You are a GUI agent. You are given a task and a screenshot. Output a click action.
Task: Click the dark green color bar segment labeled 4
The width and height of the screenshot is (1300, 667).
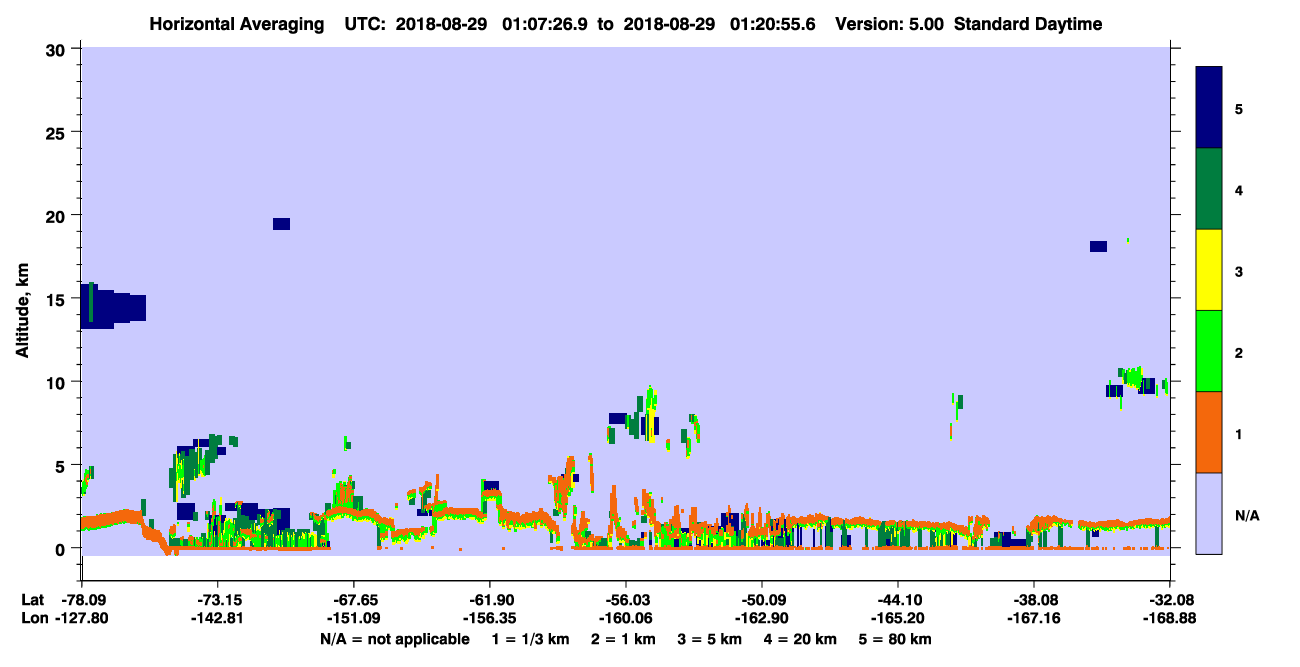pos(1209,189)
